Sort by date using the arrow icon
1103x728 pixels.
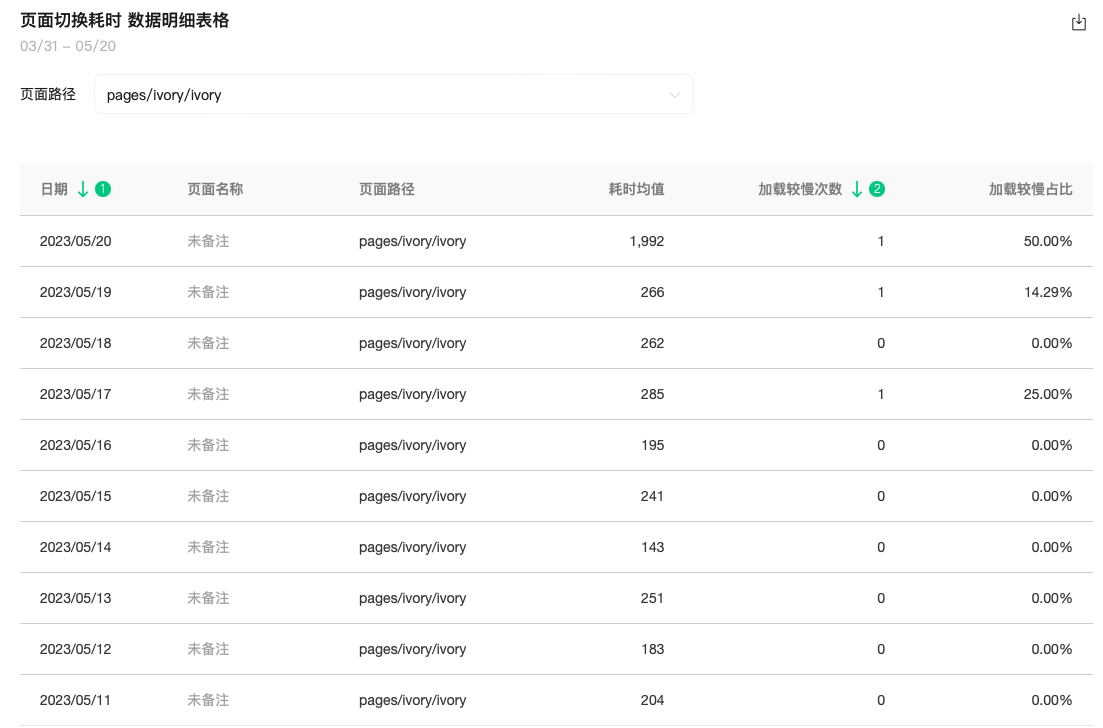coord(83,189)
